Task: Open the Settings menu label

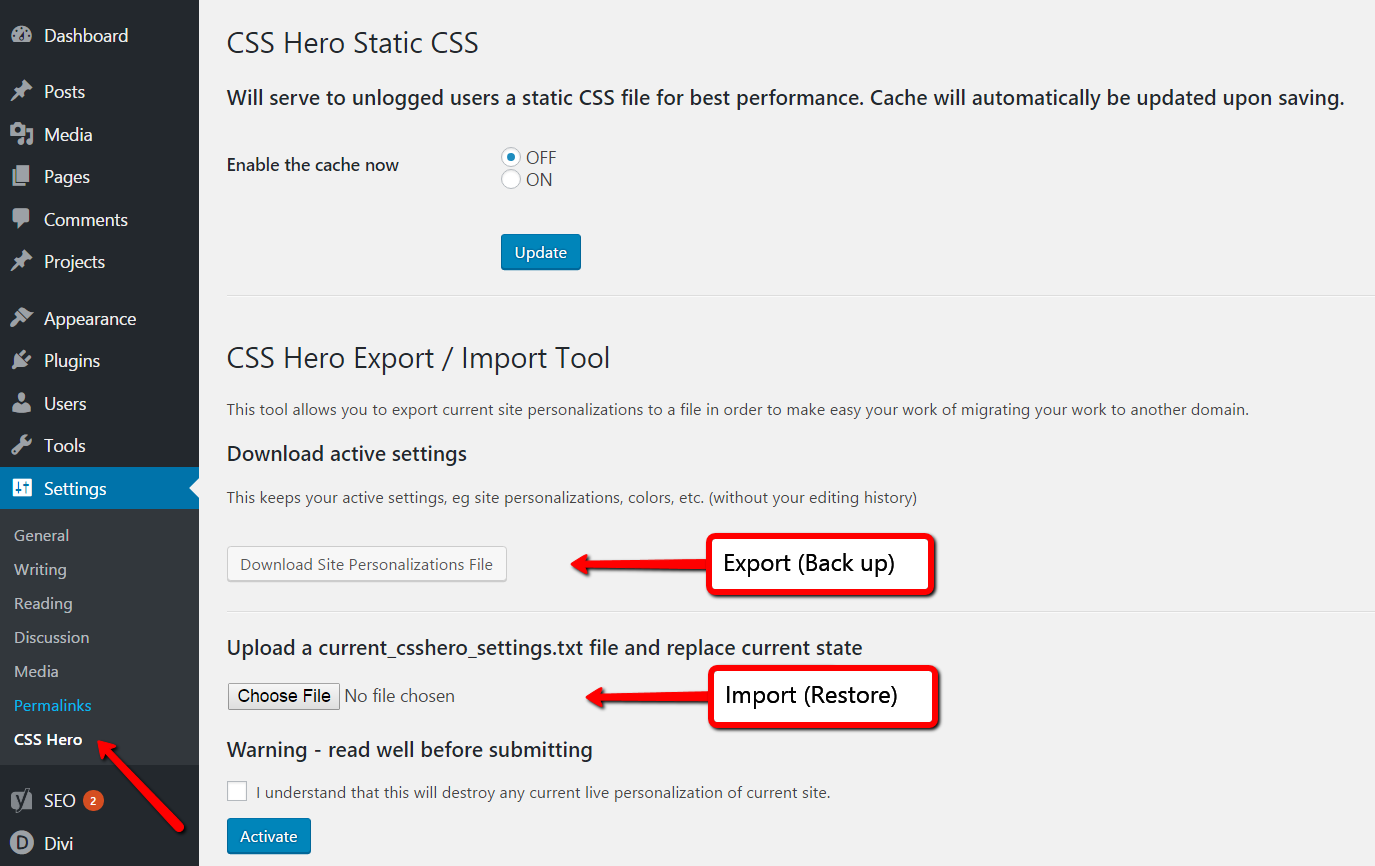Action: tap(75, 488)
